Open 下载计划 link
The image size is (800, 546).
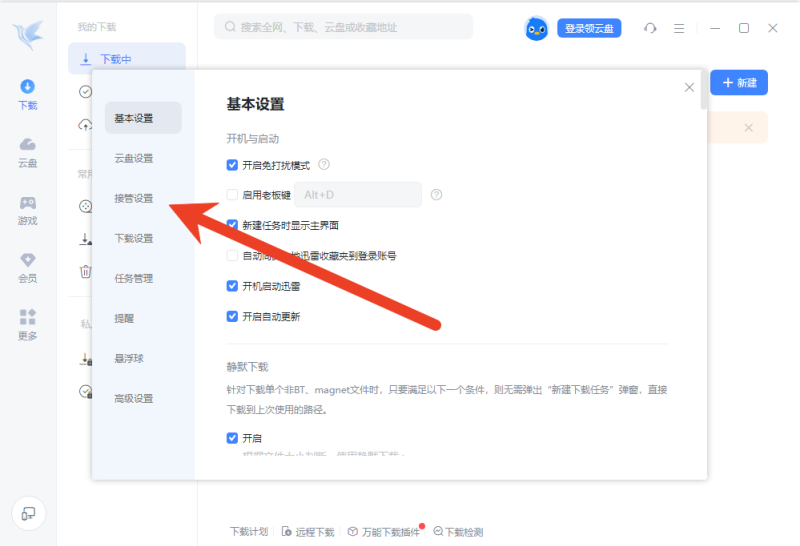pos(248,532)
